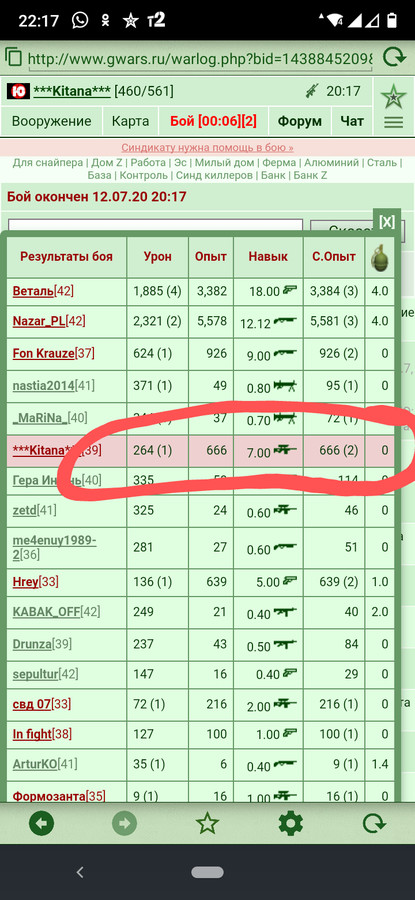Open ***Kitana*** profile link in header
Screen dimensions: 415x900
coord(72,91)
